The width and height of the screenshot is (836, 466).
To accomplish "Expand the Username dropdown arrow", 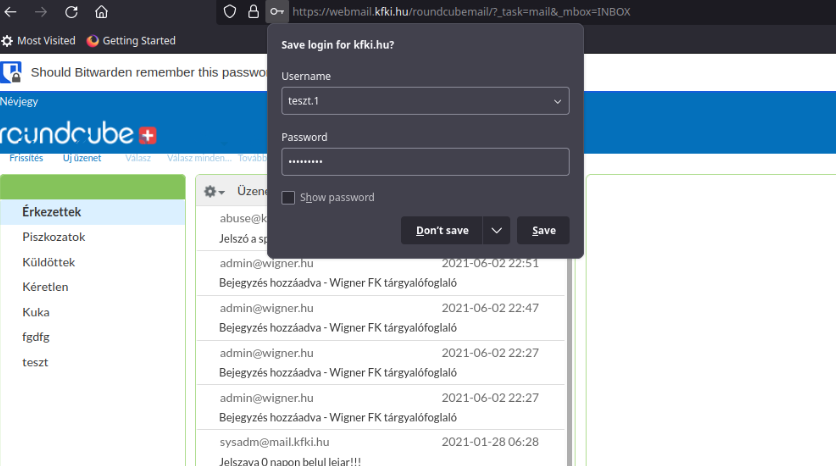I will (x=557, y=101).
